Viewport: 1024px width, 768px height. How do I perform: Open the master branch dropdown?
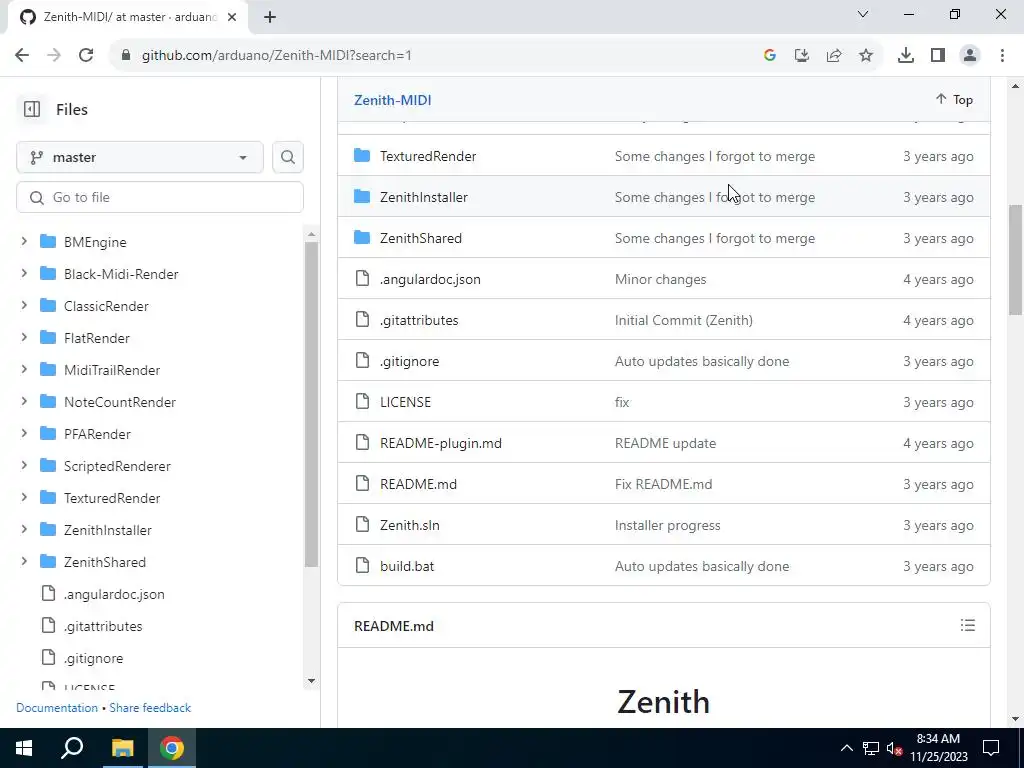[x=140, y=157]
